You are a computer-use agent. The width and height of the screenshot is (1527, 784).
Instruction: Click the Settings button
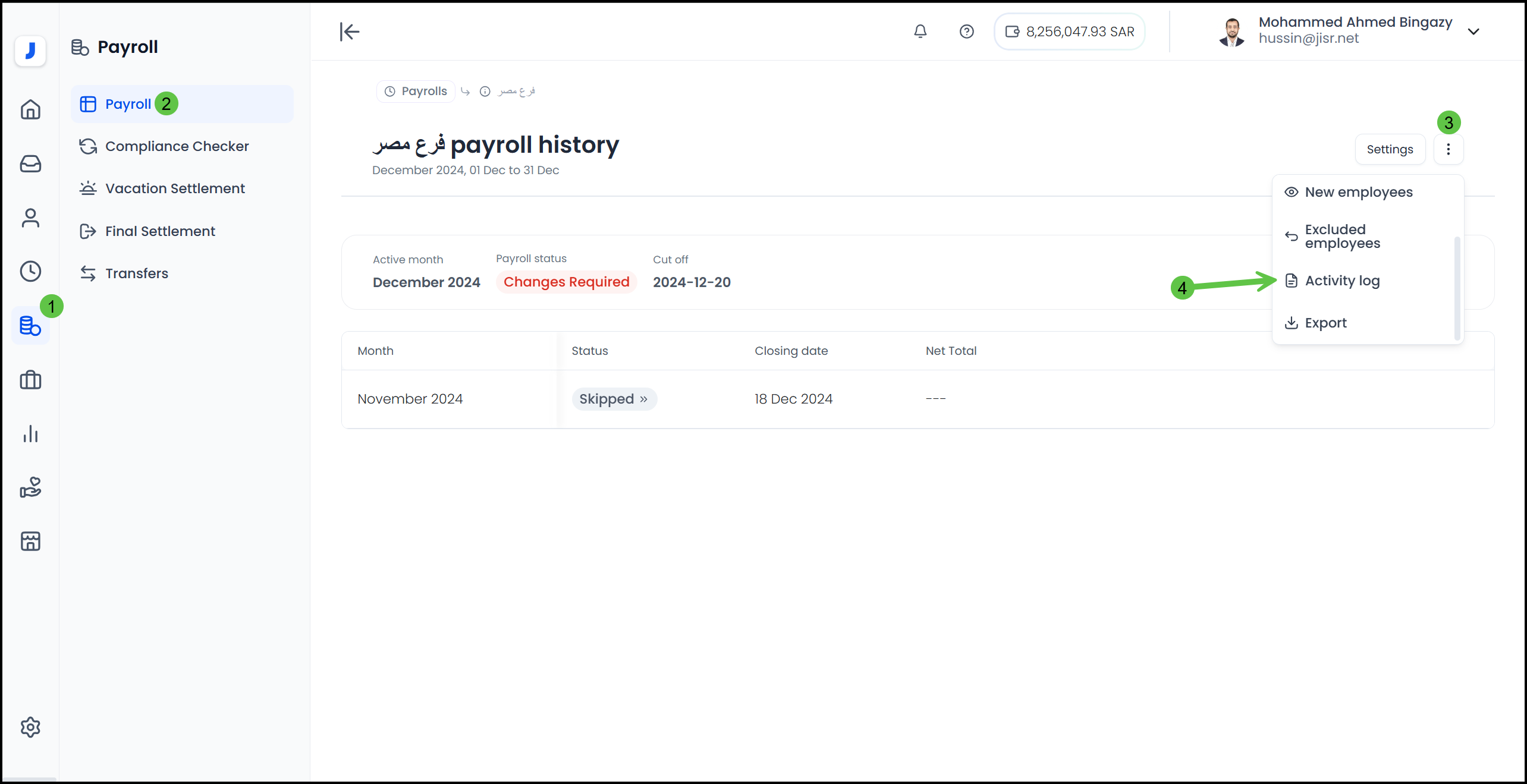(x=1390, y=149)
